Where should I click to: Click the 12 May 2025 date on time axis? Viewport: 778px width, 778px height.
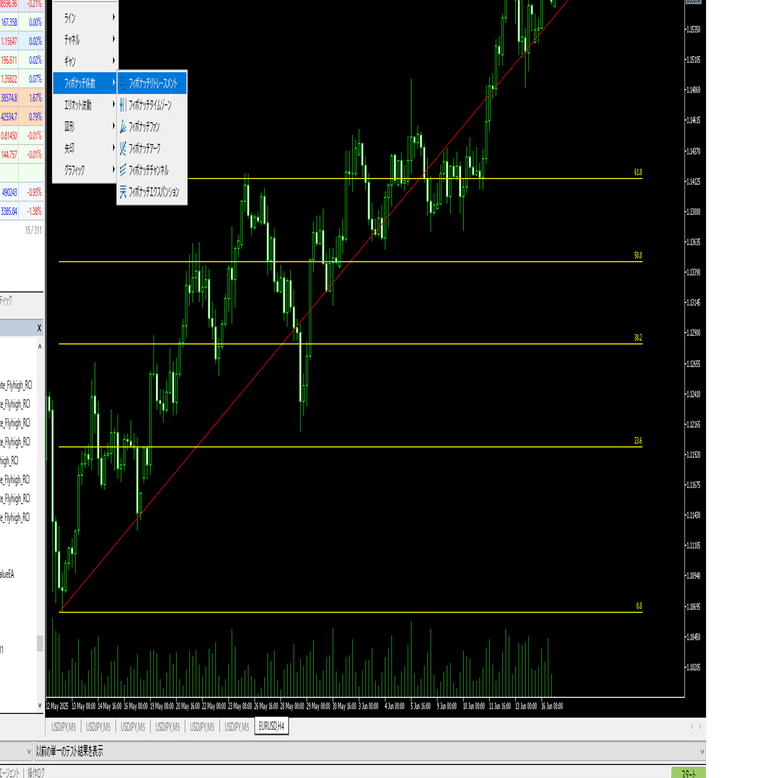click(57, 706)
